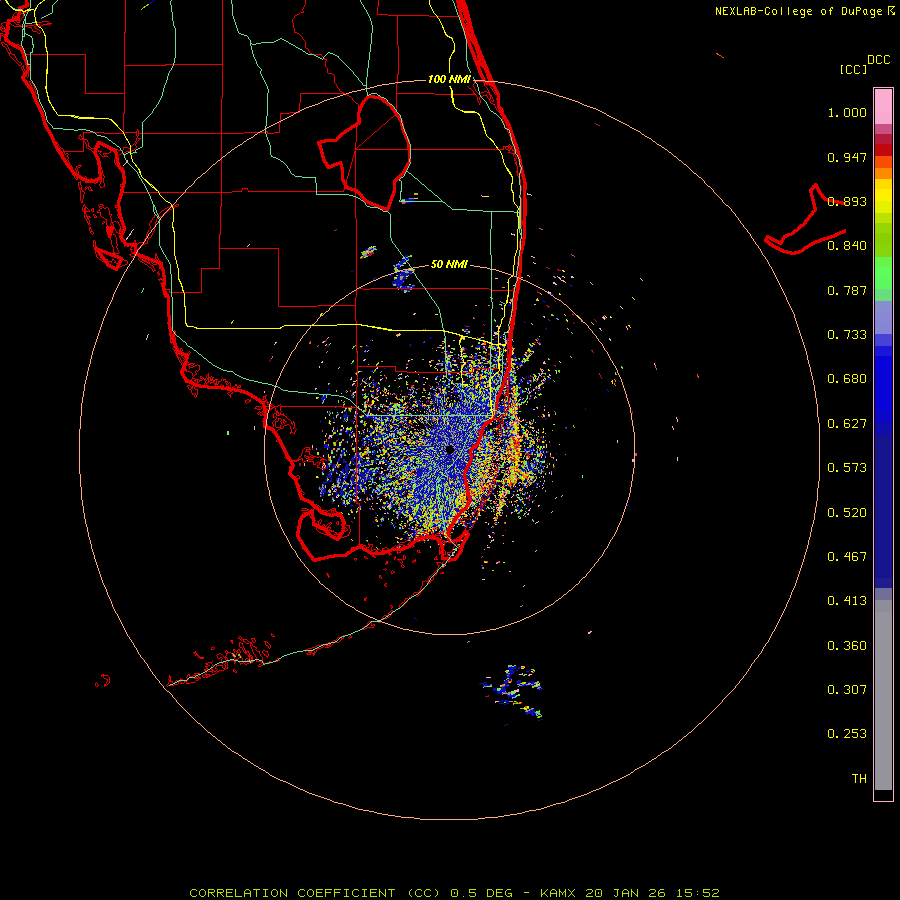900x900 pixels.
Task: Click the radar site black dot marker
Action: (449, 449)
